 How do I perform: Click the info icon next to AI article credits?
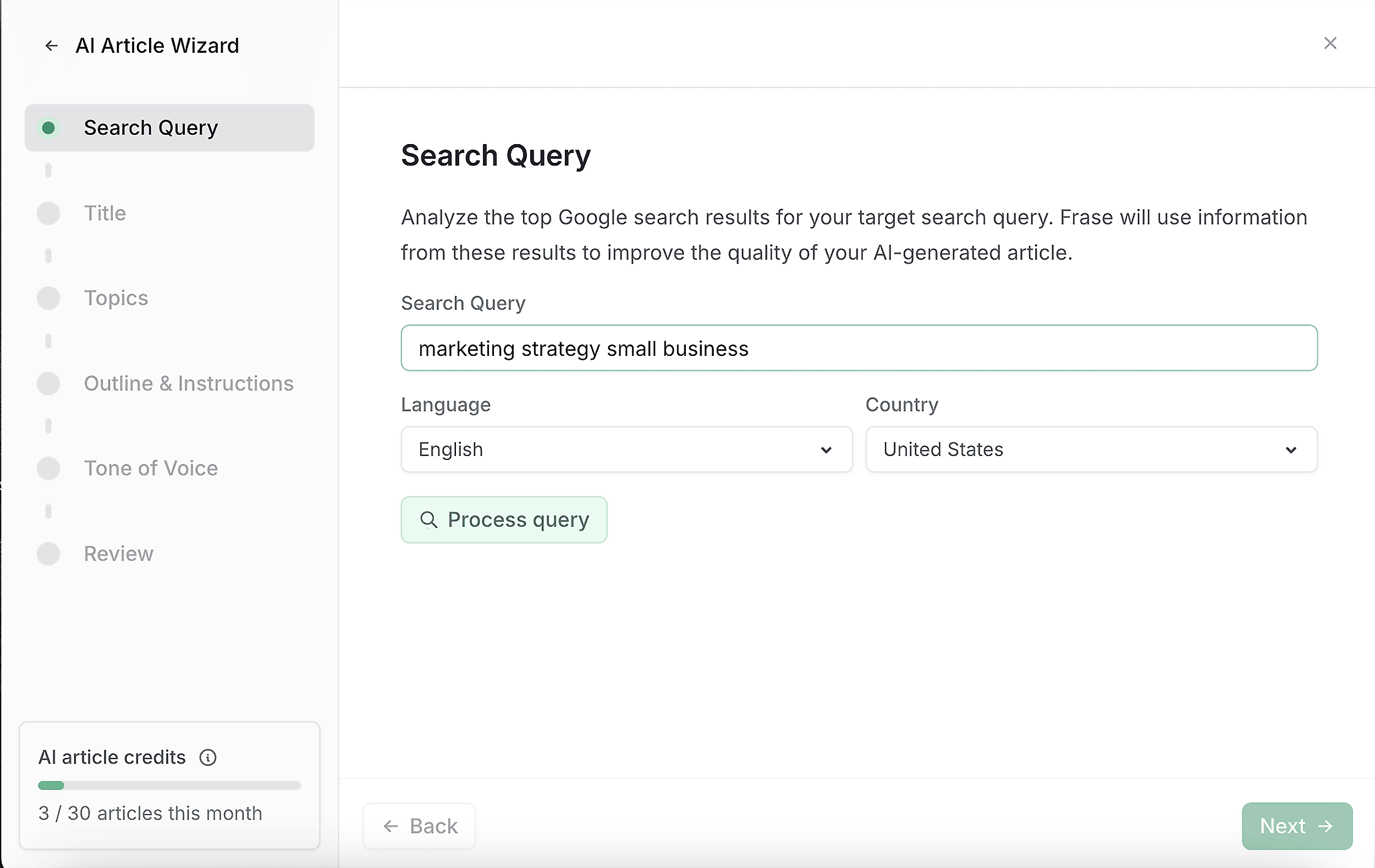208,757
